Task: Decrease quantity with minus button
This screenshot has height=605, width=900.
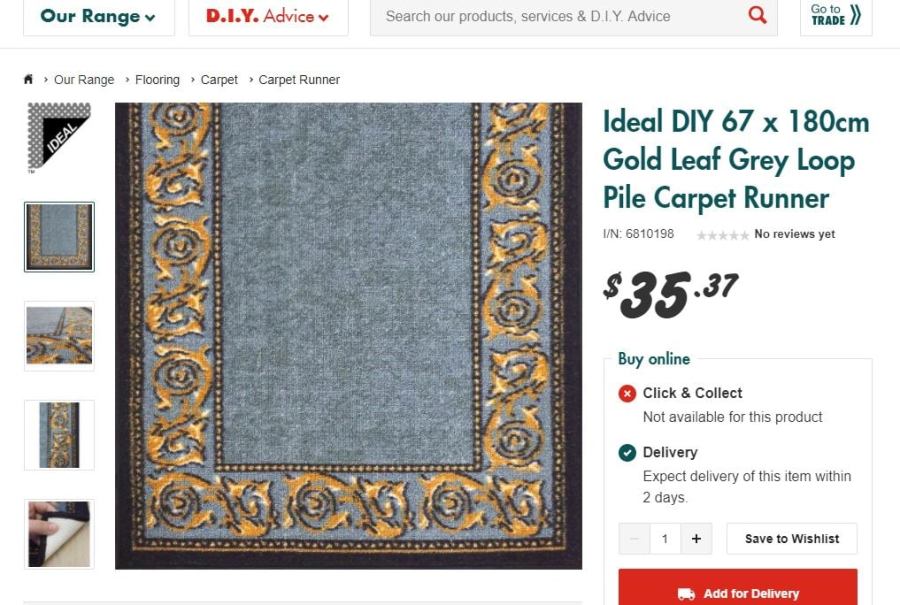Action: 634,538
